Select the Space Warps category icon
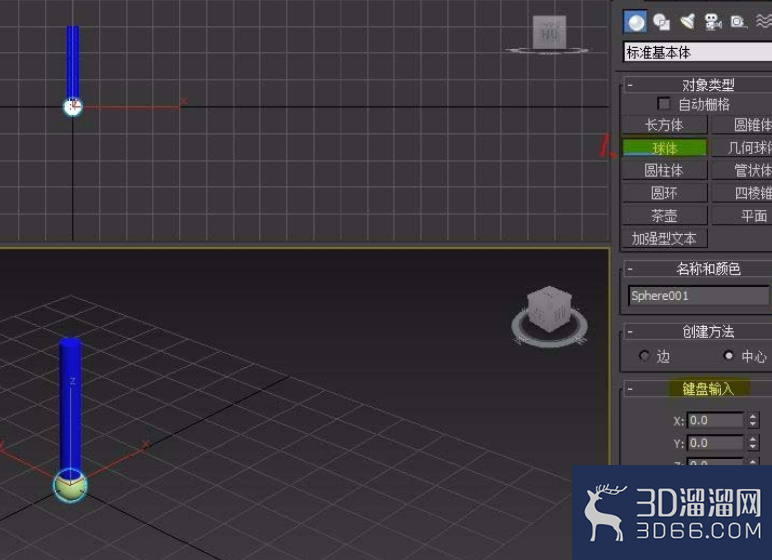 point(764,21)
